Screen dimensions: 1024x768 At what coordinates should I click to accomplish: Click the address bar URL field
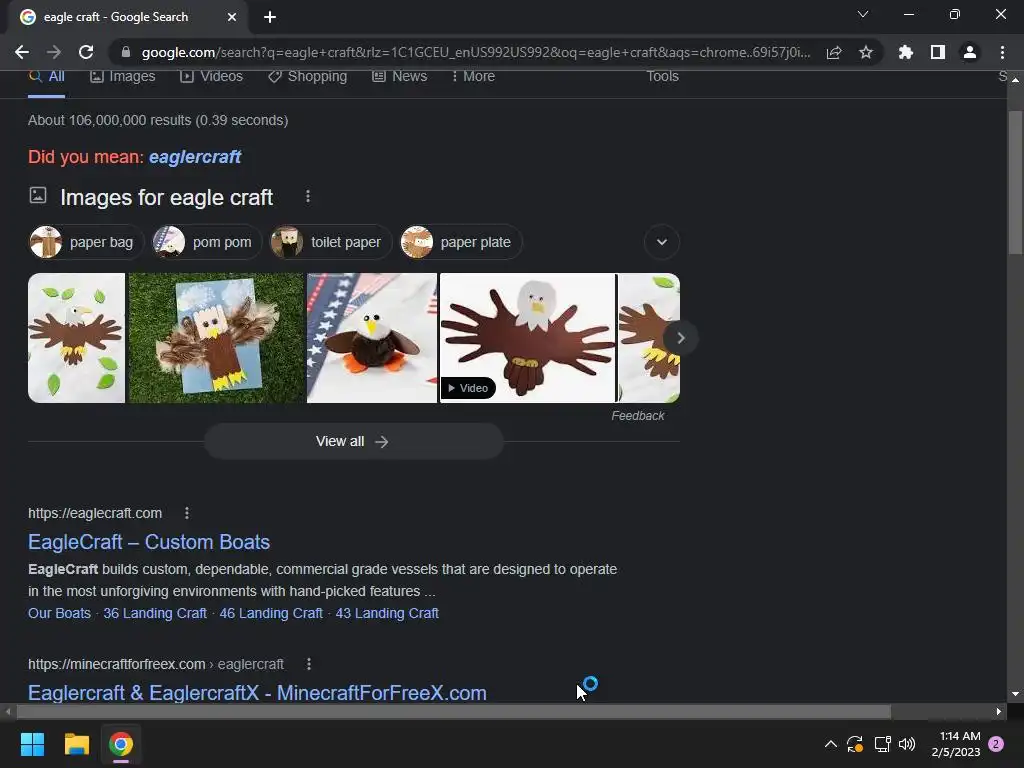click(x=475, y=52)
